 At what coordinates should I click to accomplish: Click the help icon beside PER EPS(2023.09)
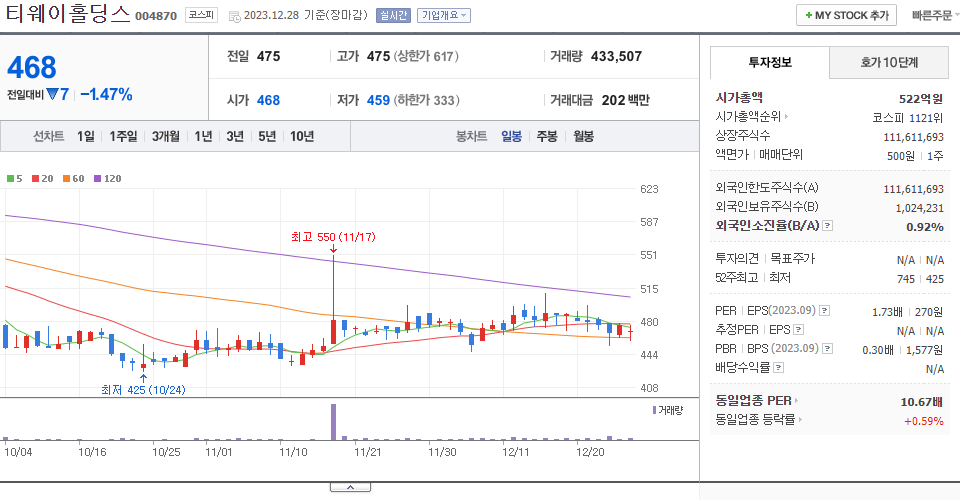click(x=825, y=311)
